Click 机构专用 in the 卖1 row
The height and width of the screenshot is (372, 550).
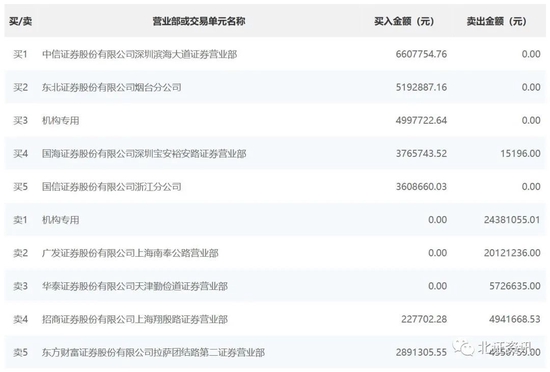pos(61,220)
